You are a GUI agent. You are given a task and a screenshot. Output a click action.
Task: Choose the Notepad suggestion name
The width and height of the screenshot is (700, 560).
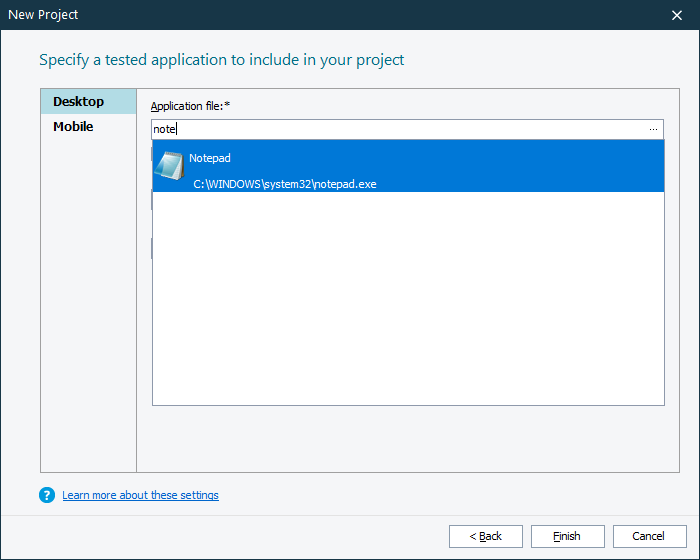210,158
